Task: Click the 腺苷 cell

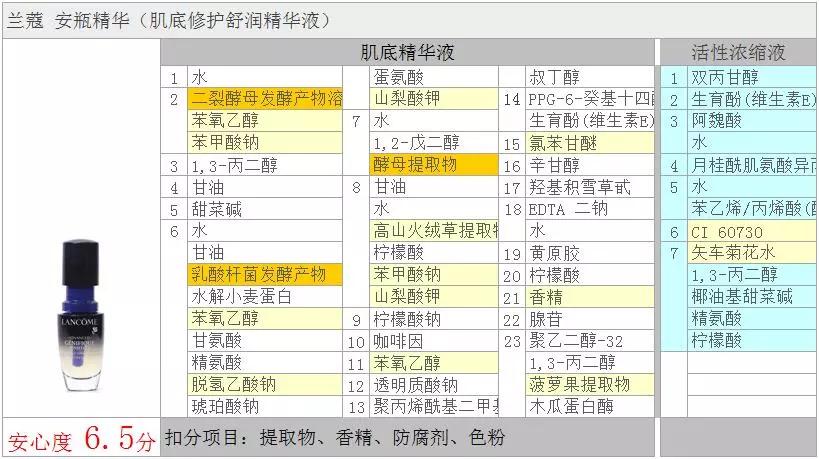Action: point(590,319)
